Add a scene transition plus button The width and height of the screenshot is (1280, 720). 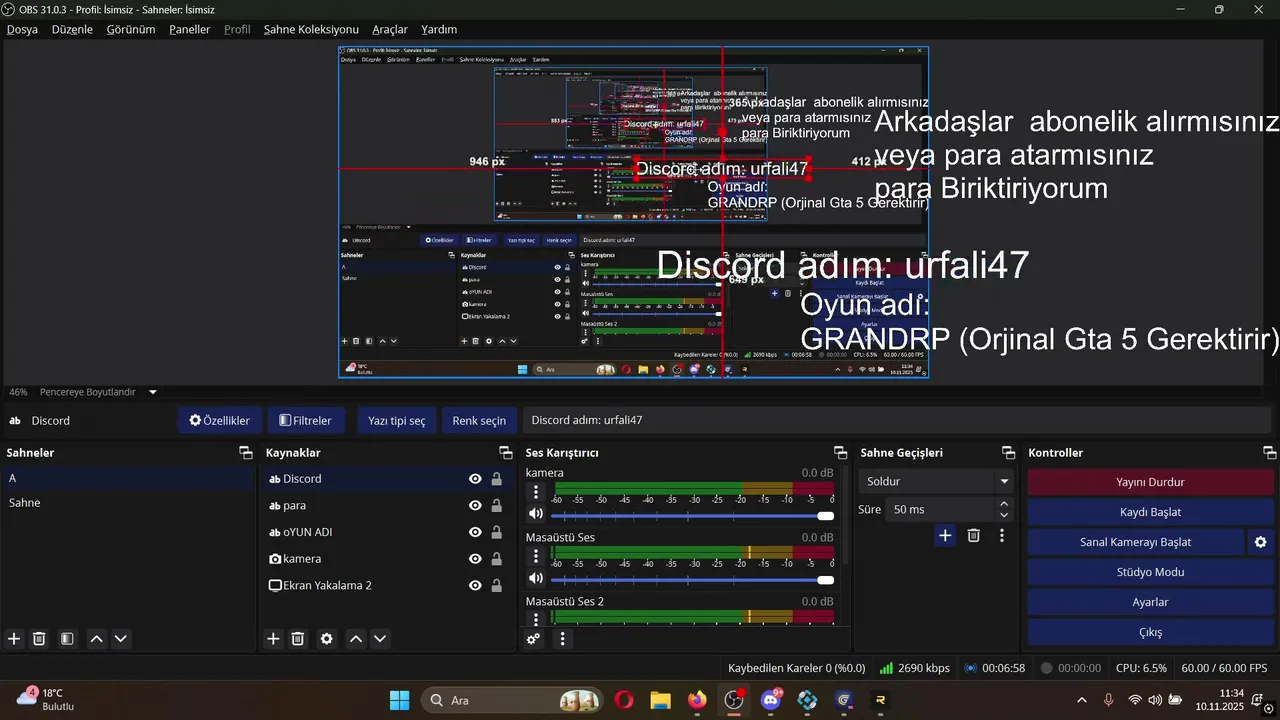pos(945,536)
